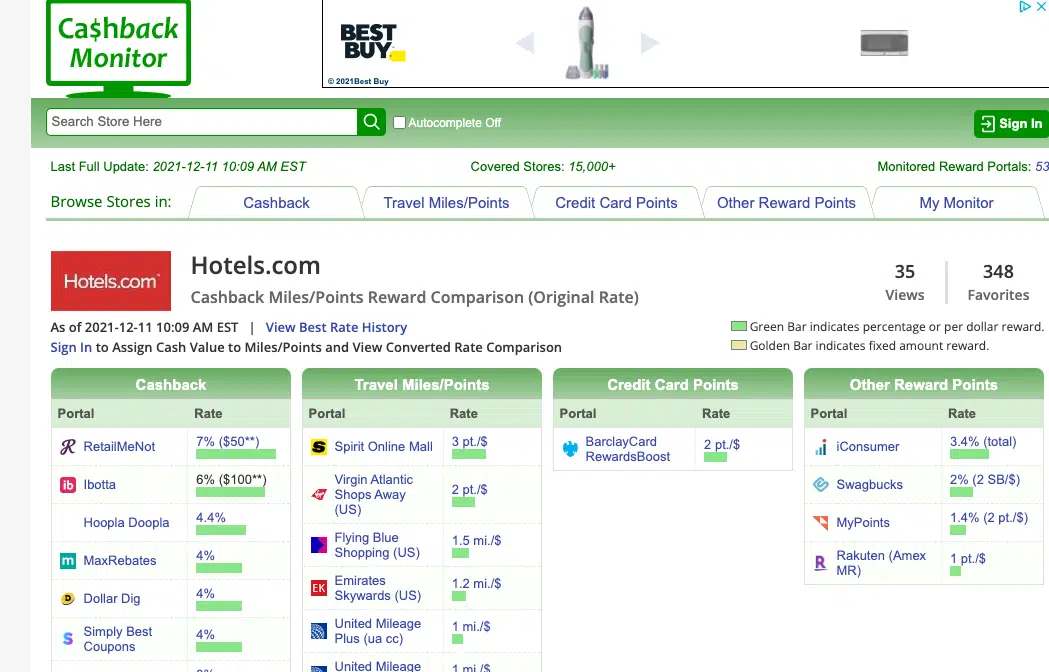
Task: Click the Hotels.com red logo
Action: pos(111,281)
